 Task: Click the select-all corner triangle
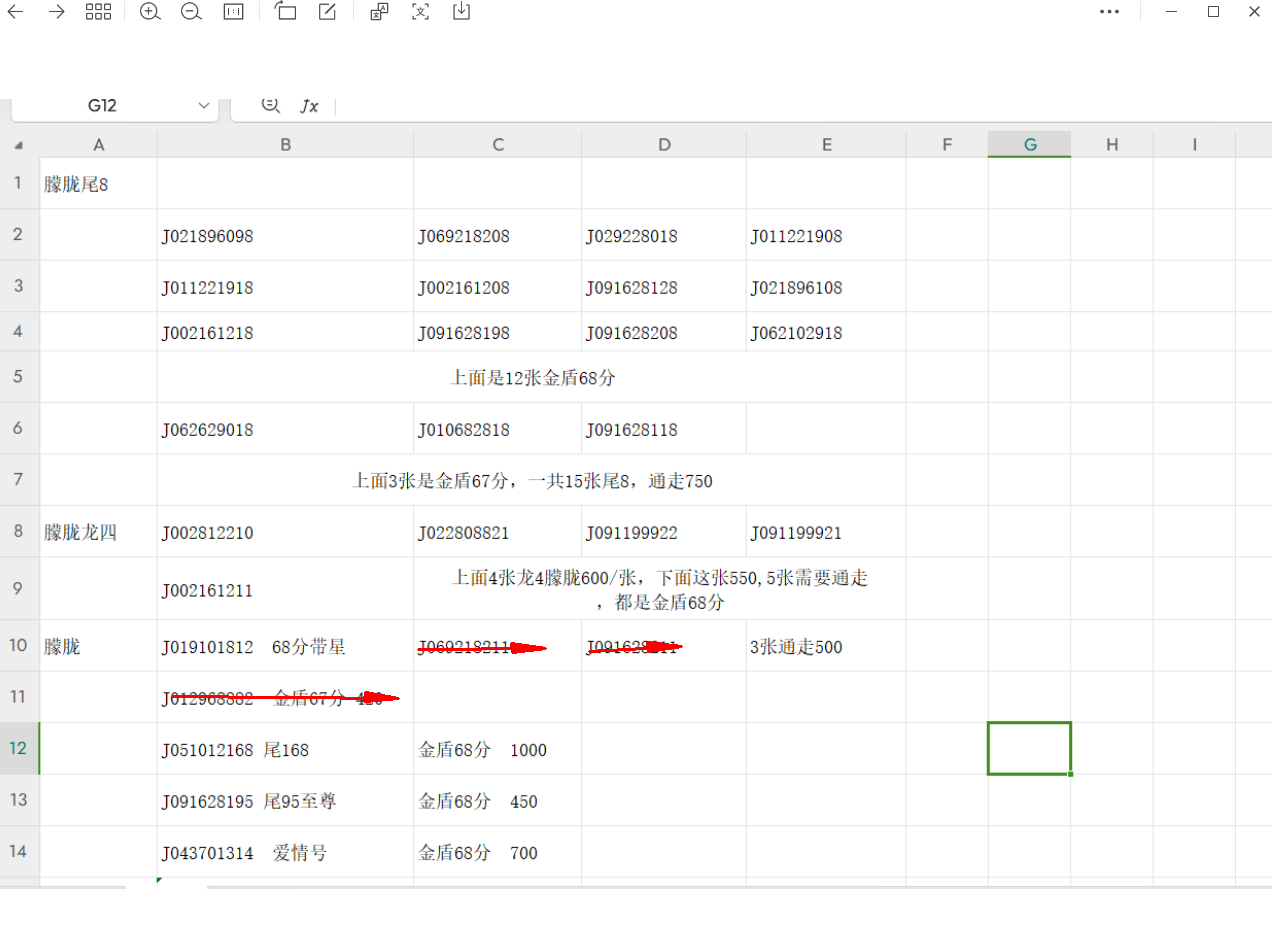point(19,145)
